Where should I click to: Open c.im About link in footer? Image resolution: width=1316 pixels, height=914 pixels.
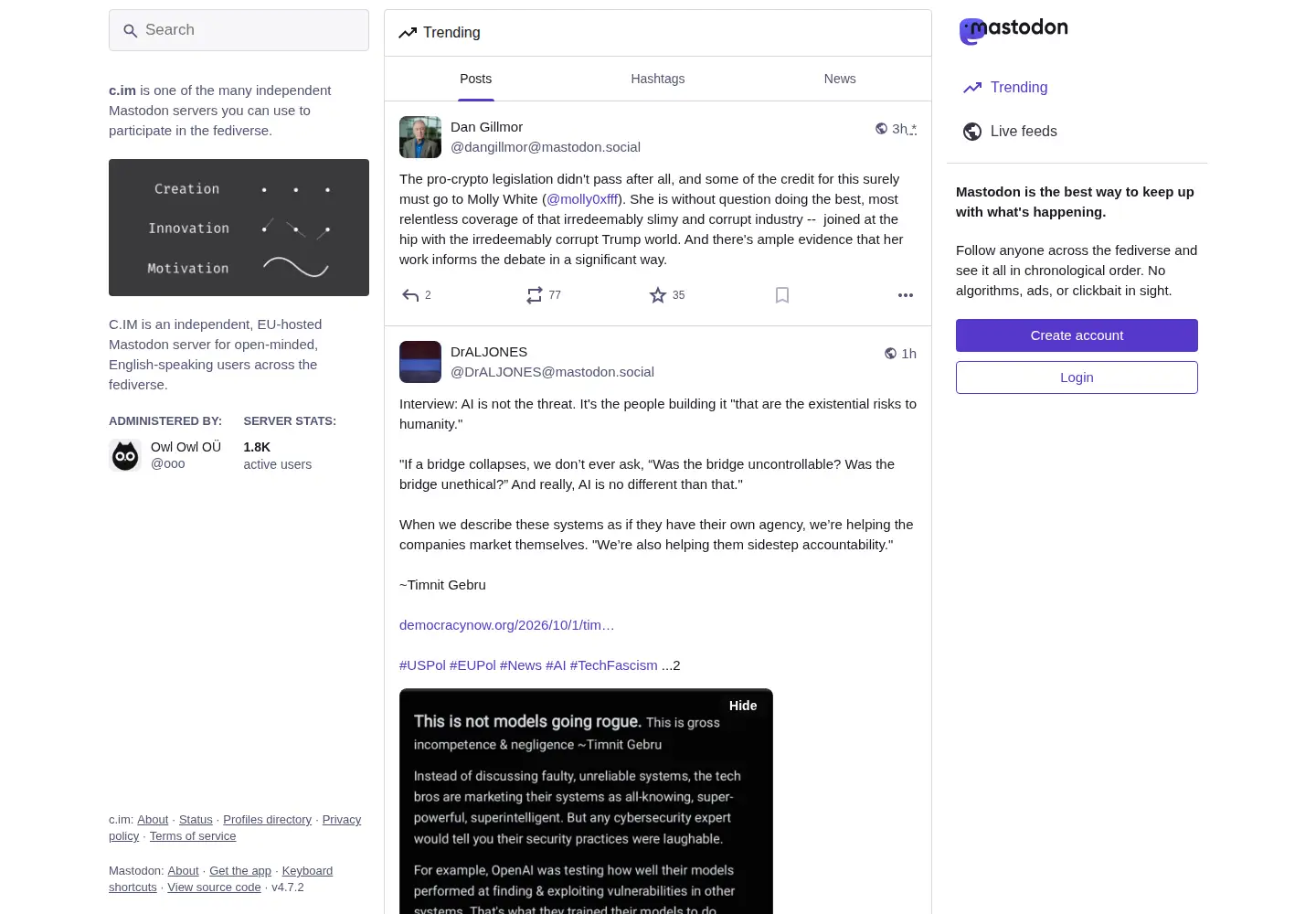pos(153,820)
